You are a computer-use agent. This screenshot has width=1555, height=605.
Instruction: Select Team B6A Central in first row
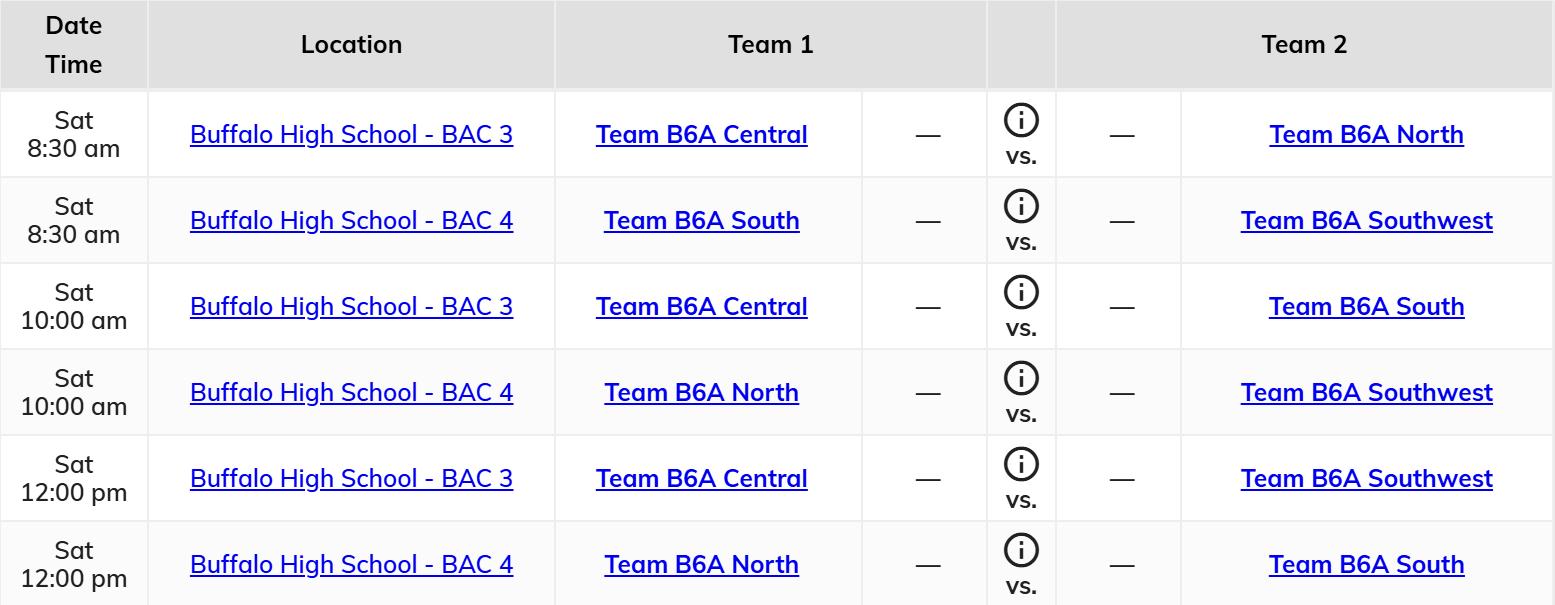point(702,134)
